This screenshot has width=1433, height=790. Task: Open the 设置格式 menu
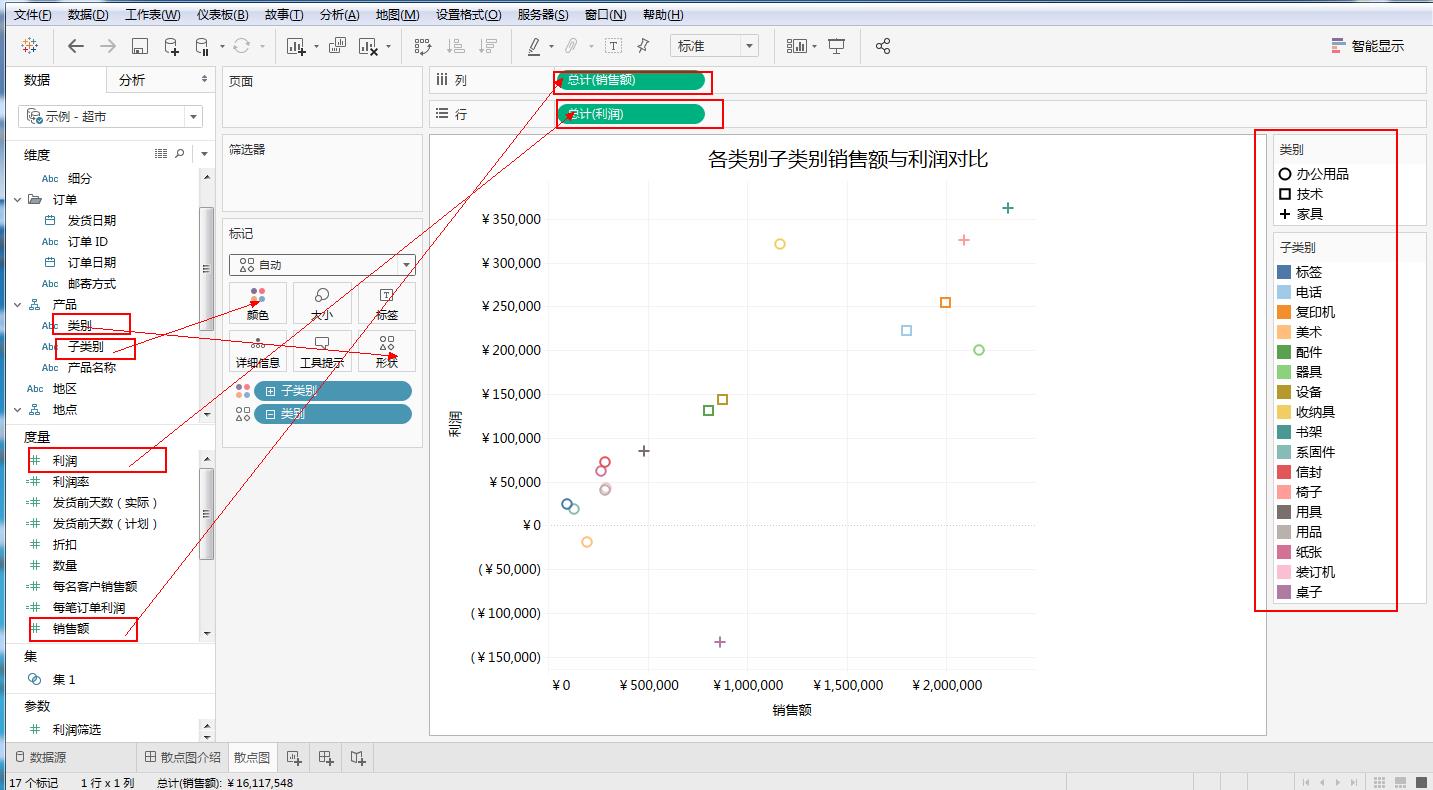point(469,15)
